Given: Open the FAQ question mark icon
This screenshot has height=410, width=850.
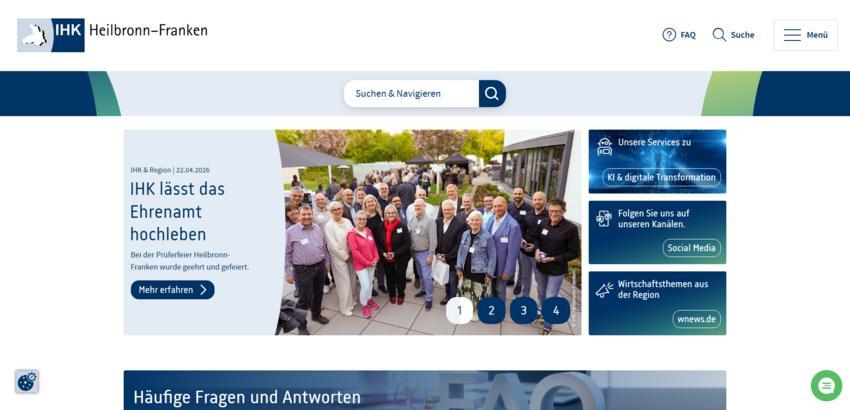Looking at the screenshot, I should [669, 35].
